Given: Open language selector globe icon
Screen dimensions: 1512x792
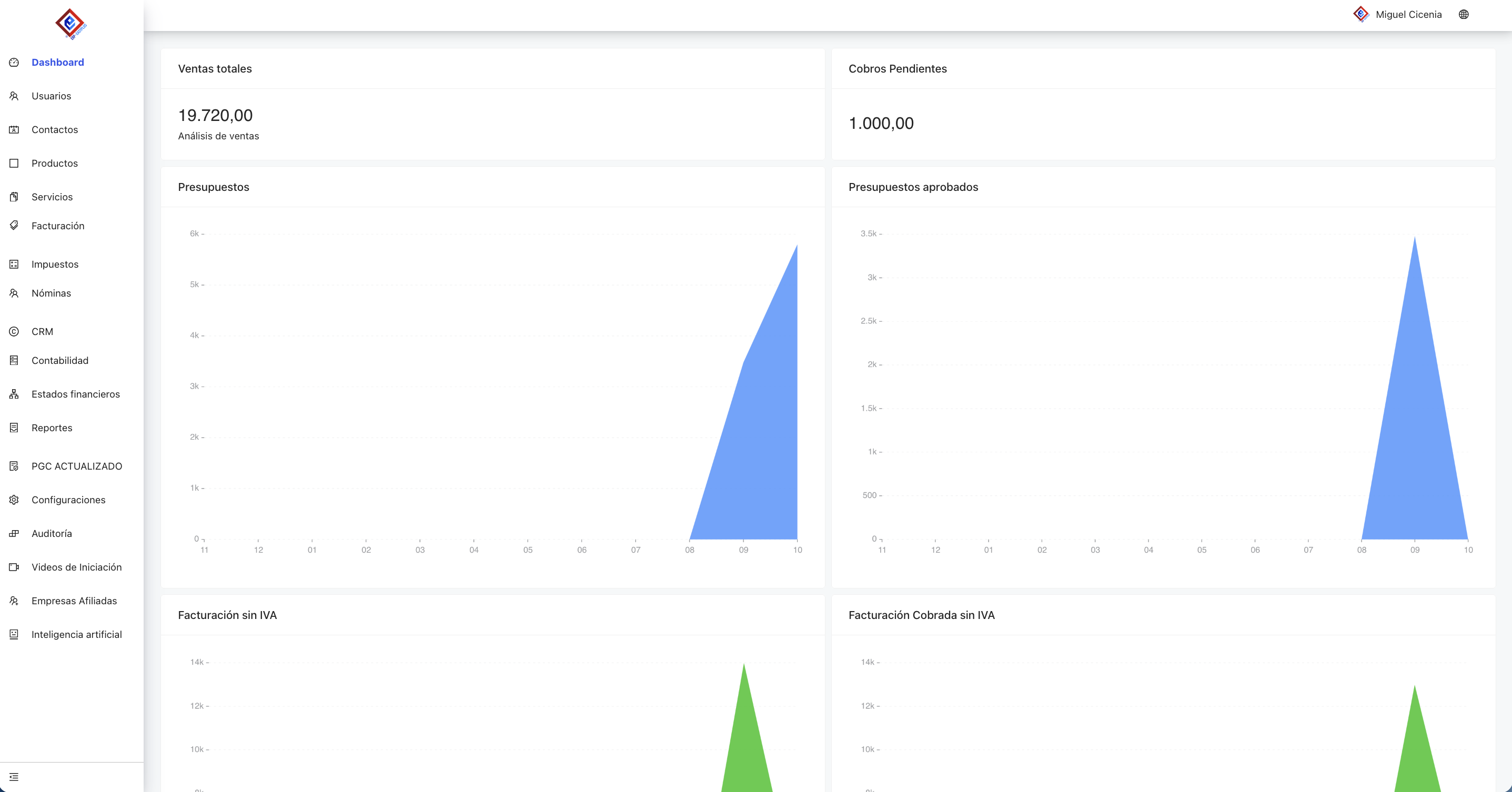Looking at the screenshot, I should point(1463,15).
